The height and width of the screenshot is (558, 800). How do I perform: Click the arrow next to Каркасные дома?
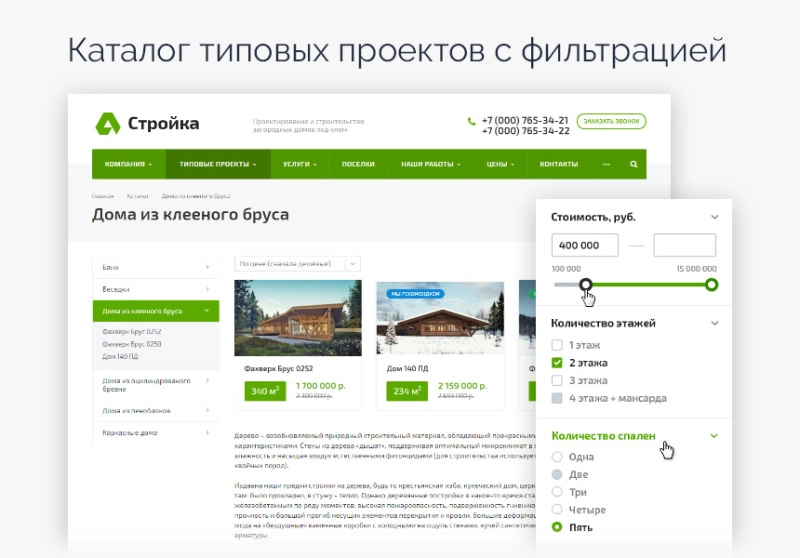point(207,433)
